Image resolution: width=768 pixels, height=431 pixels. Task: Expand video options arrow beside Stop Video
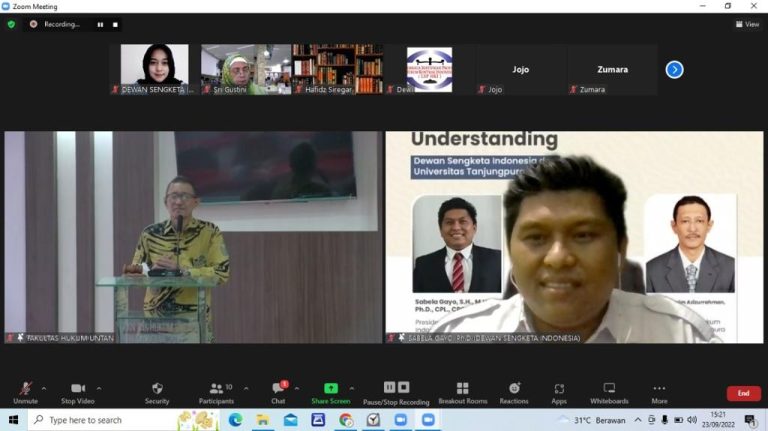coord(99,388)
